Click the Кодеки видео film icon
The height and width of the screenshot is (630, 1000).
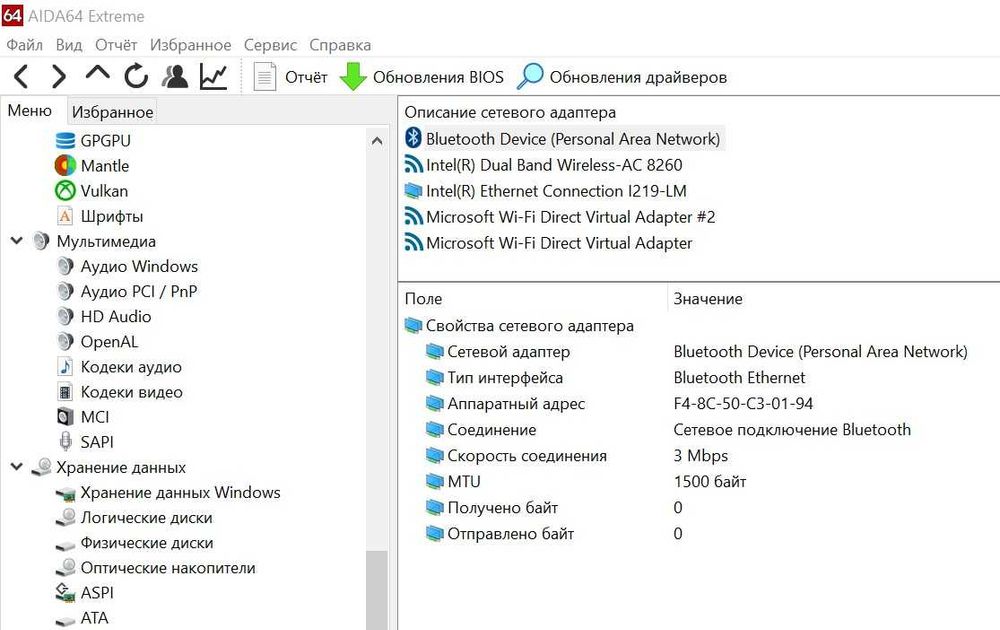pos(65,392)
